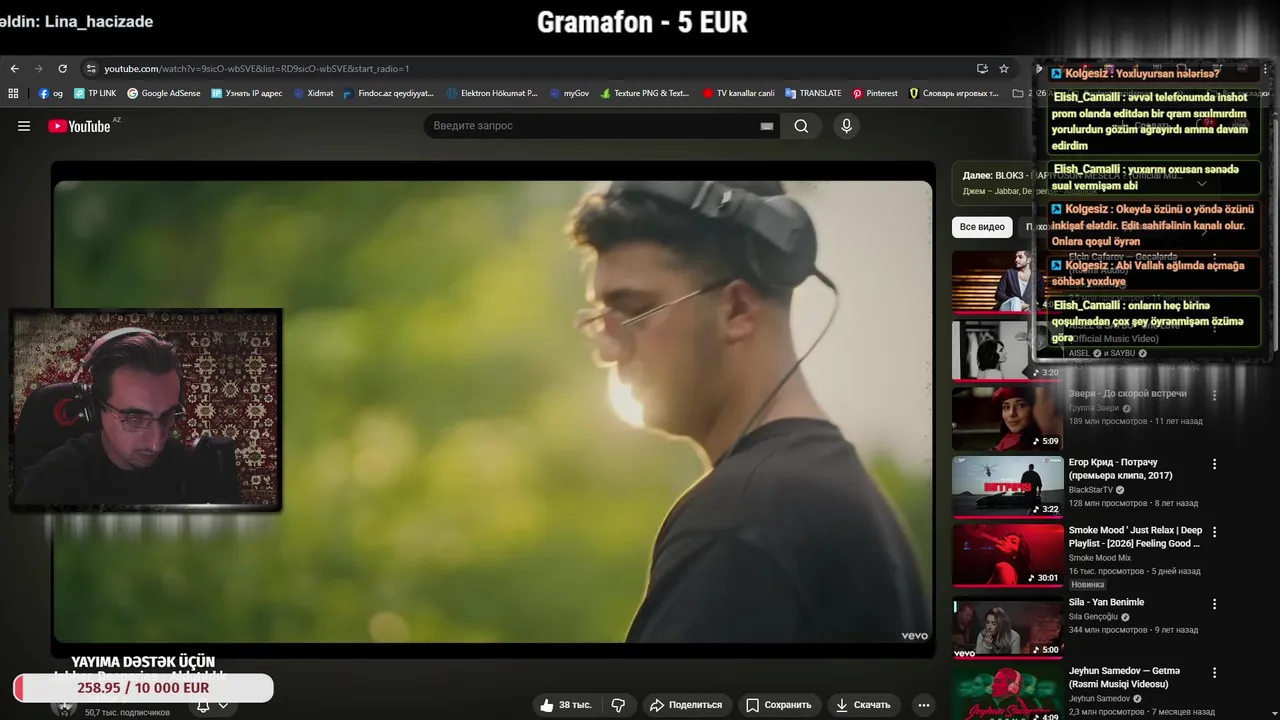Click the Сохранить save button
This screenshot has width=1280, height=720.
click(x=779, y=705)
